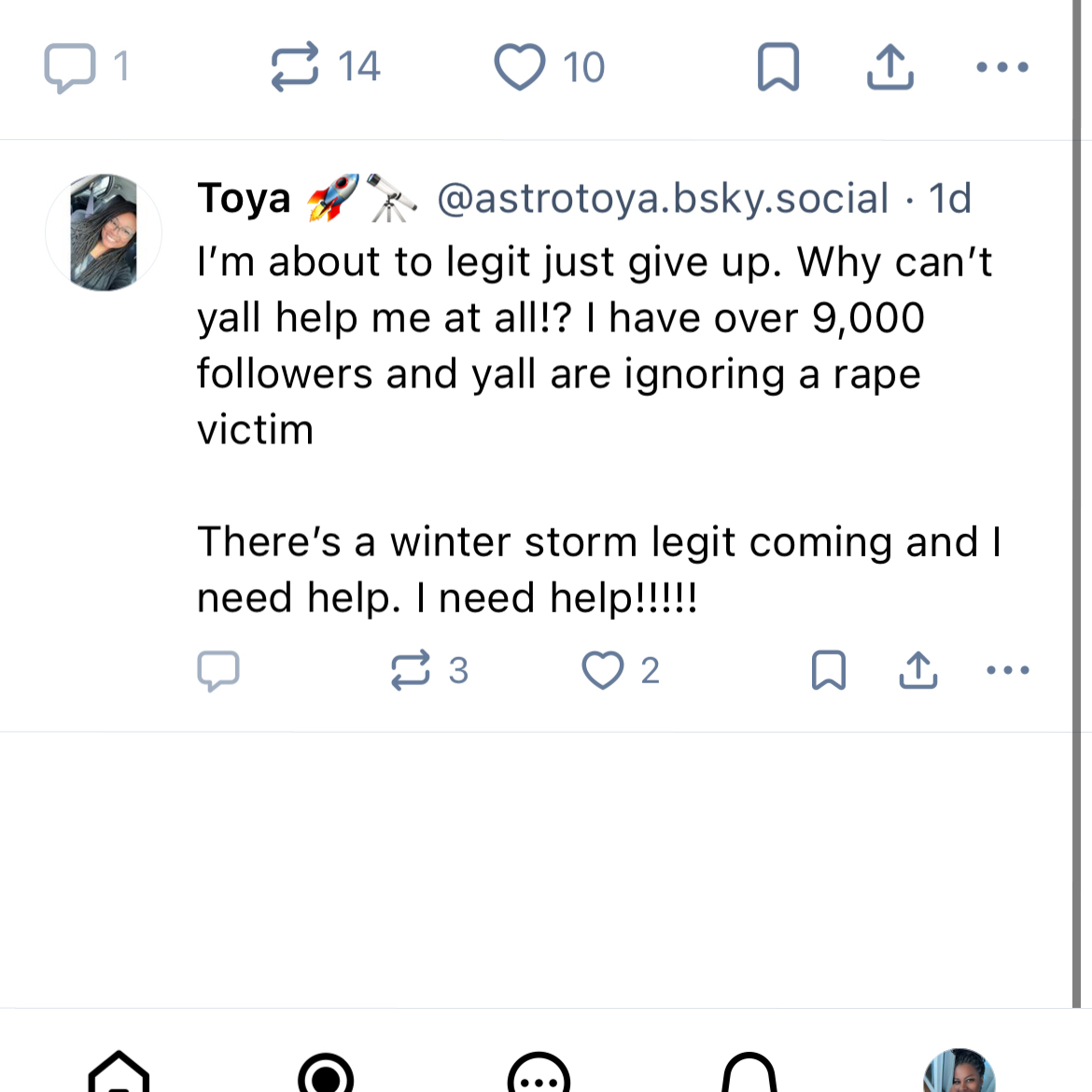This screenshot has width=1092, height=1092.
Task: Go to the Home tab
Action: pos(119,1073)
